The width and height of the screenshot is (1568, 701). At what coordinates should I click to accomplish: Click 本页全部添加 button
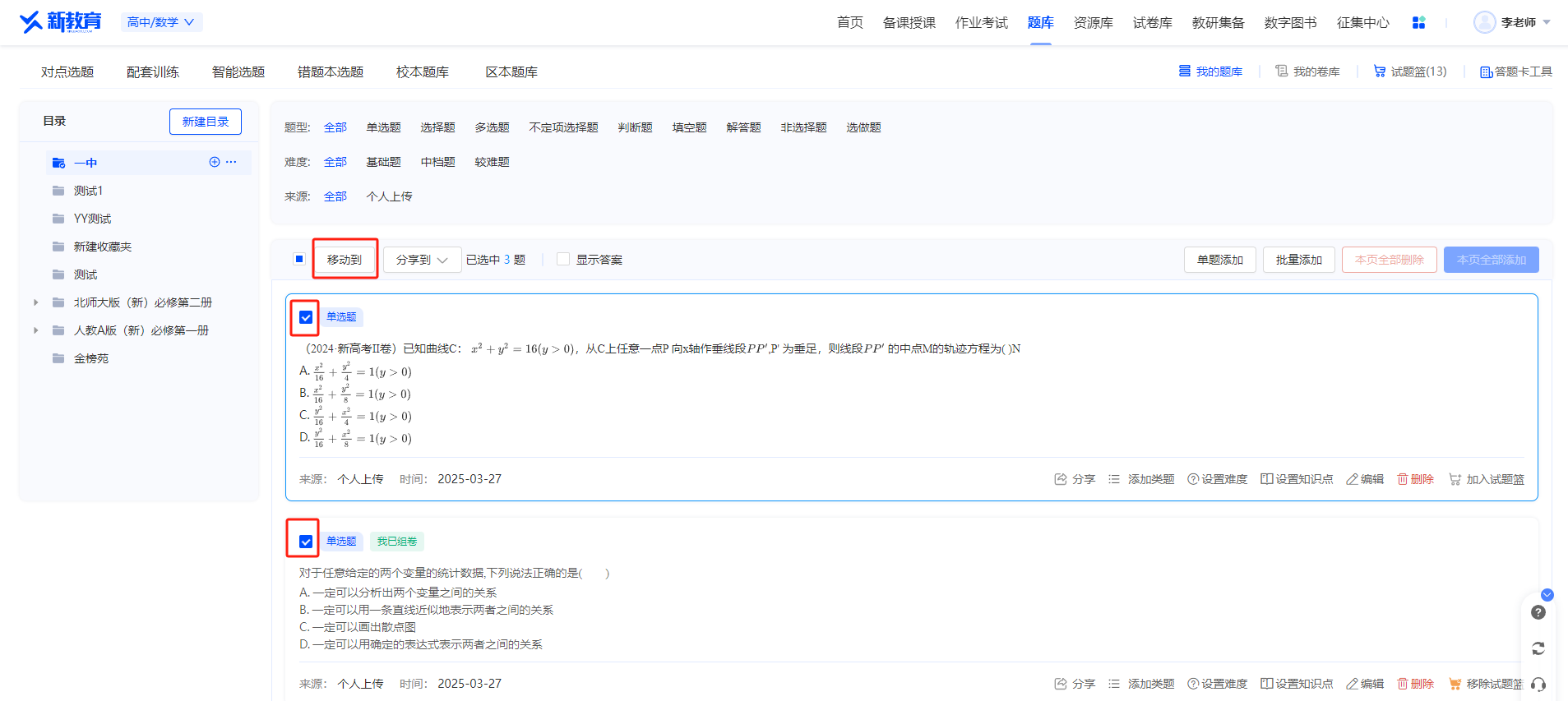point(1492,260)
